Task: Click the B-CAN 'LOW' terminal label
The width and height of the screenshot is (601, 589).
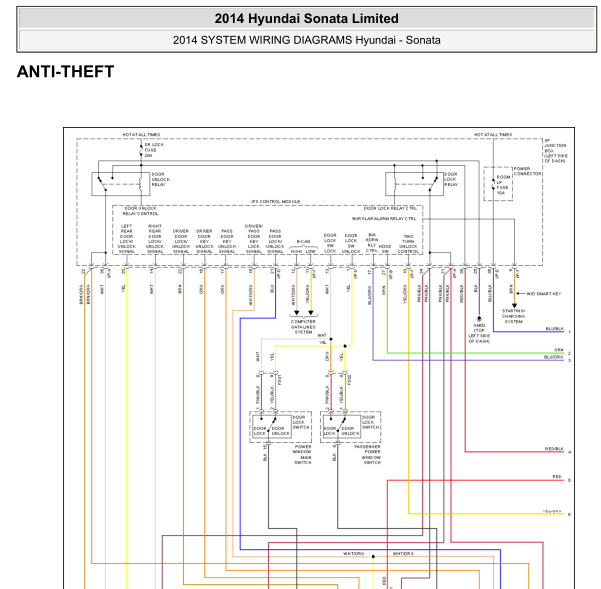Action: click(310, 251)
